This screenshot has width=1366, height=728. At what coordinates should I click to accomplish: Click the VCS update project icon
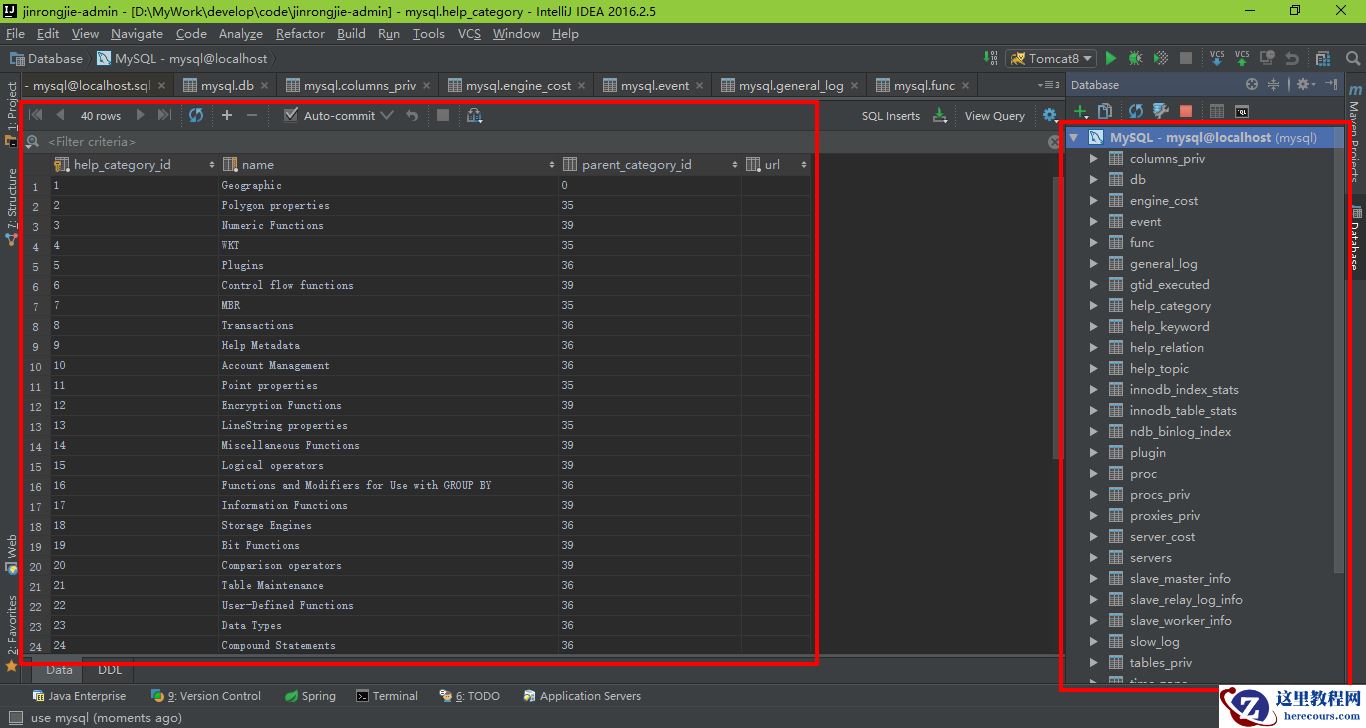click(1217, 59)
